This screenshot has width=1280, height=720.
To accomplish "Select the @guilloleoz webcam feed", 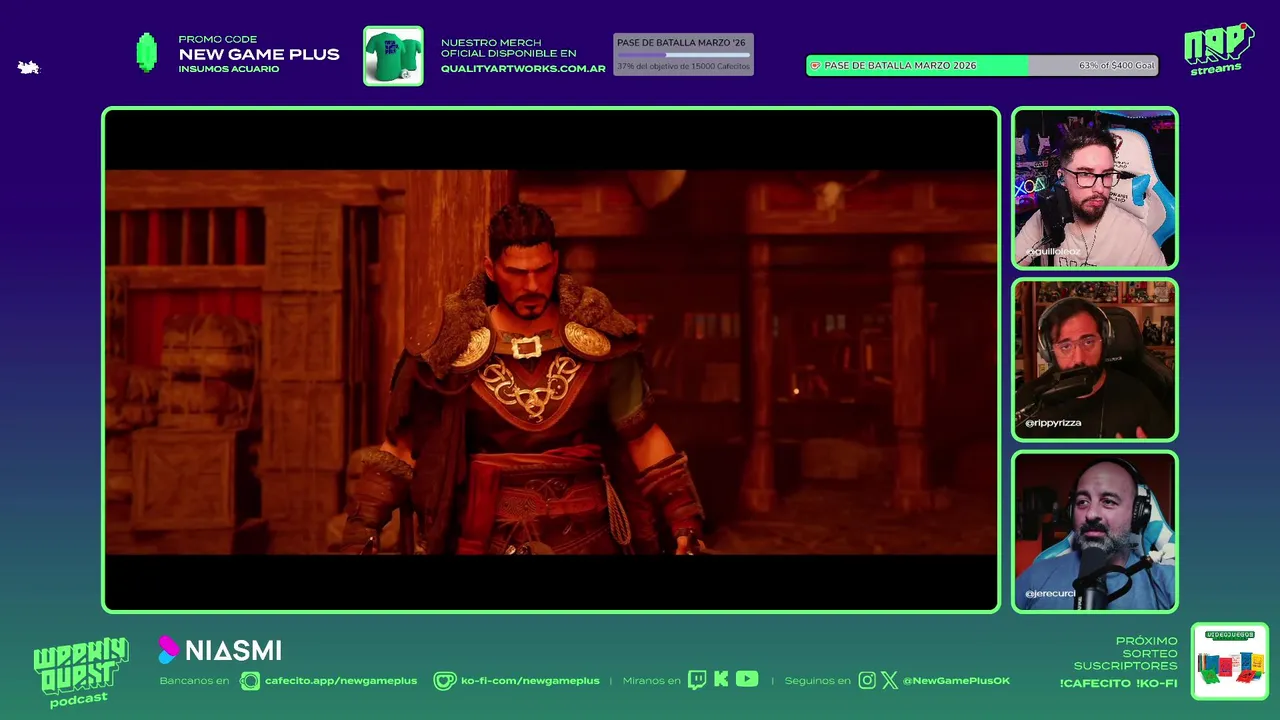I will 1095,188.
